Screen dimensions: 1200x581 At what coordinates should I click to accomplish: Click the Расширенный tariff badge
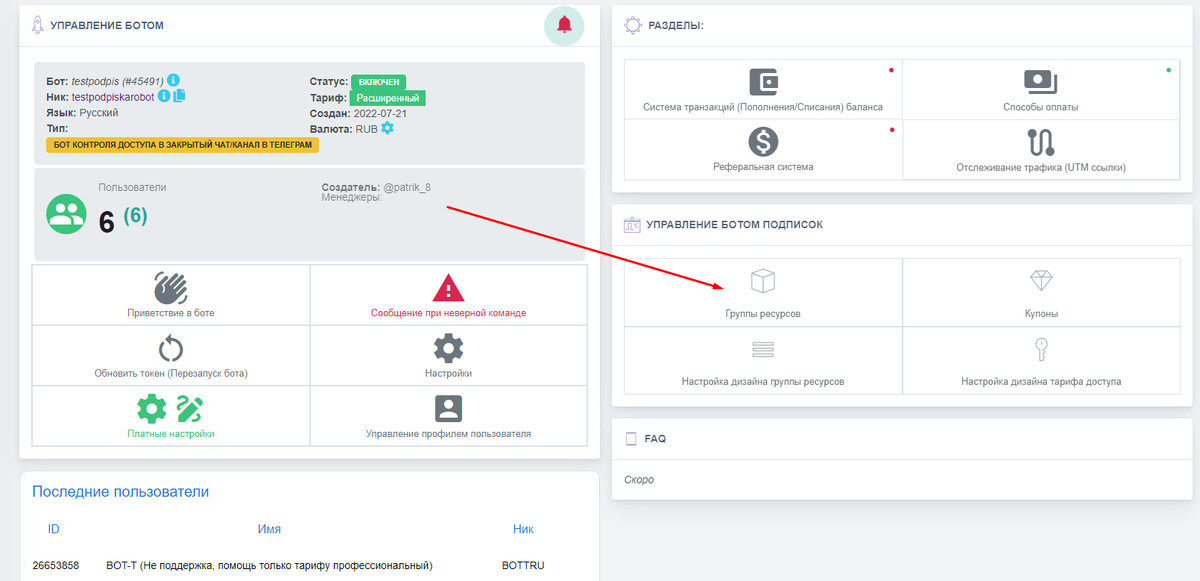[389, 98]
